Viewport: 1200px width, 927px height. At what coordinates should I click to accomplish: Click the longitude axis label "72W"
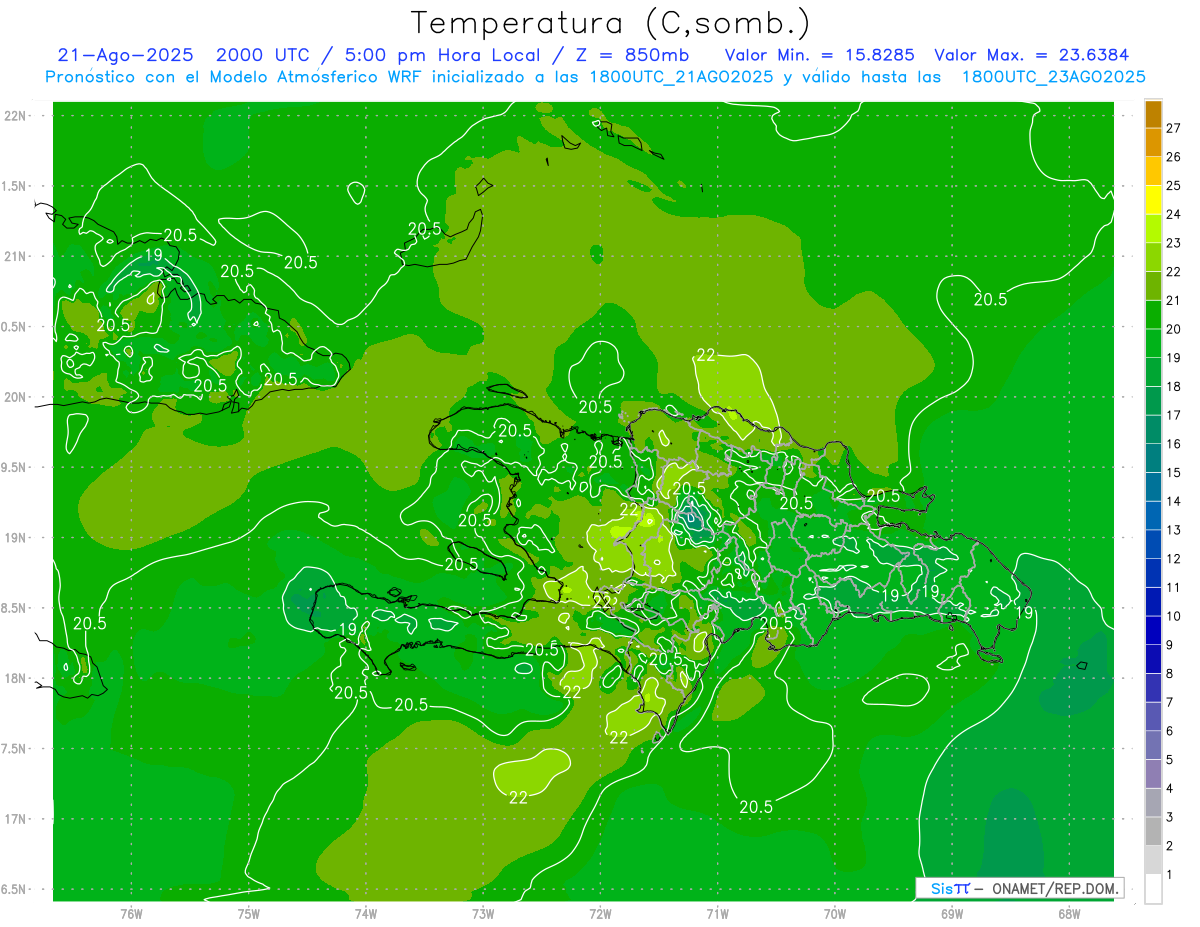[600, 913]
